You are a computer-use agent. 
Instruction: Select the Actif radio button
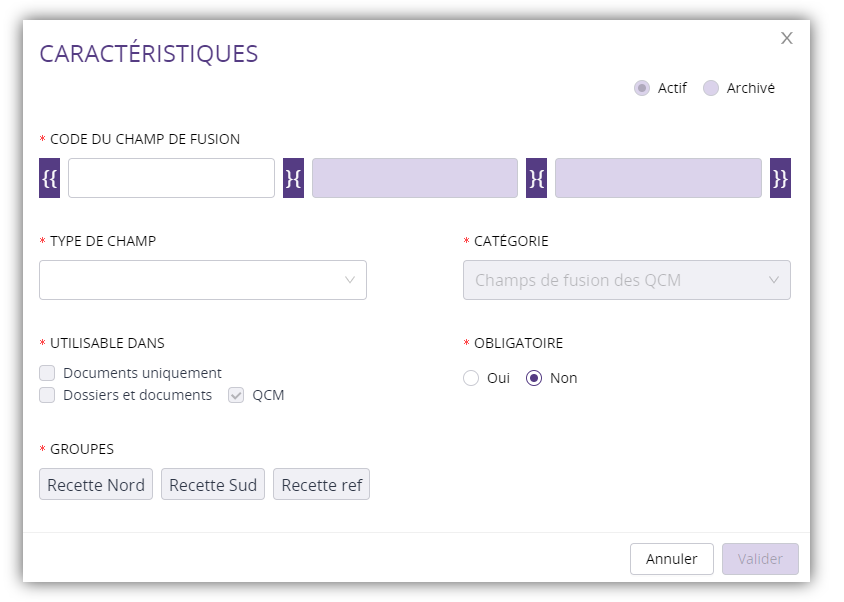[x=642, y=88]
